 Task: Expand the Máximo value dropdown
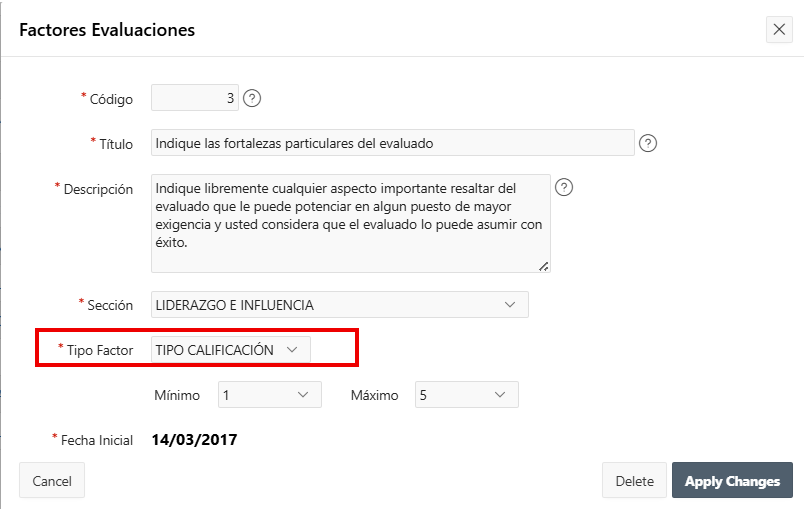[x=466, y=395]
